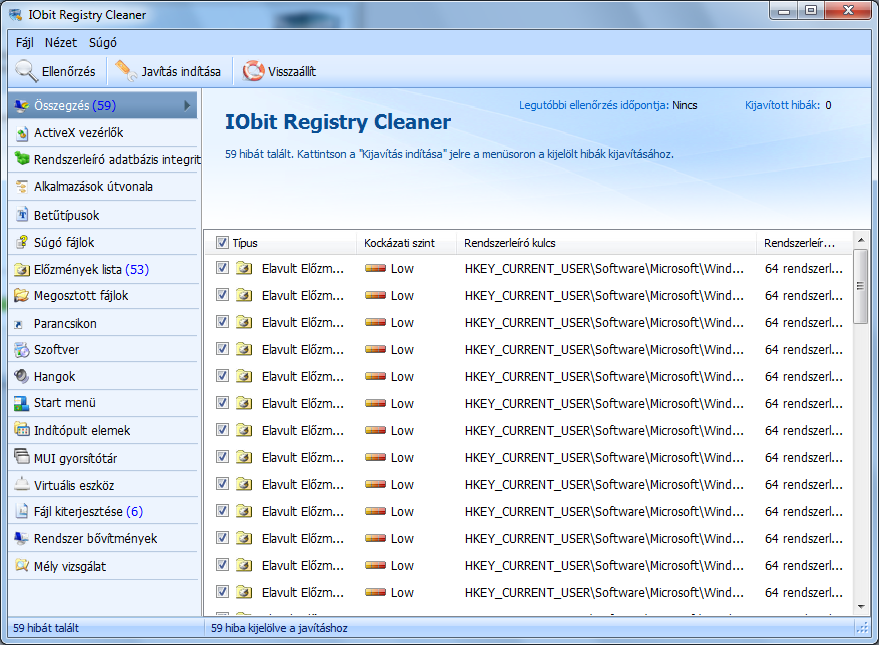Expand the Összegzés arrow in sidebar
The width and height of the screenshot is (879, 645).
[187, 105]
